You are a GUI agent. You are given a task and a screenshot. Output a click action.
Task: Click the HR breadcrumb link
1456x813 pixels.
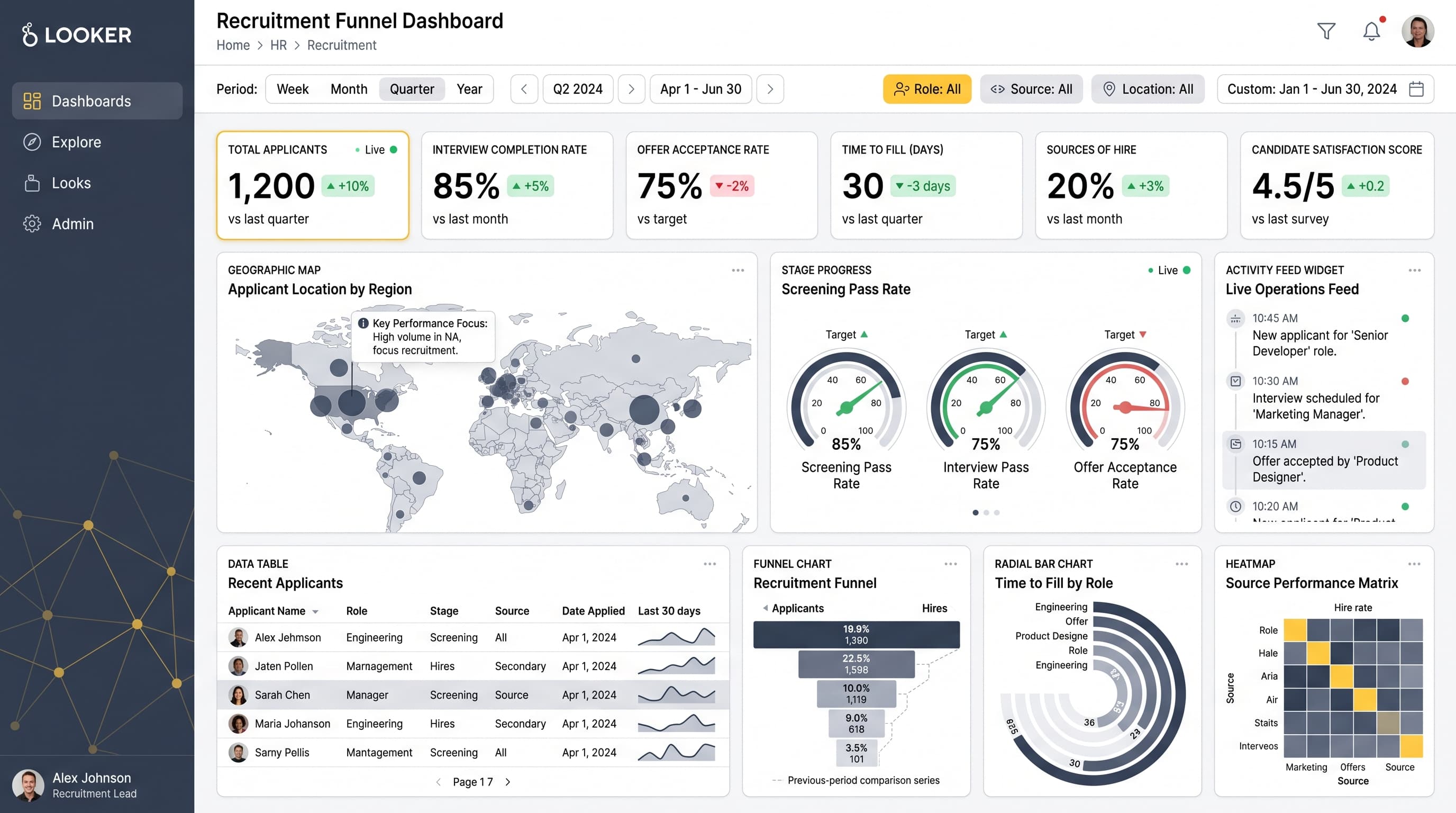[x=278, y=45]
